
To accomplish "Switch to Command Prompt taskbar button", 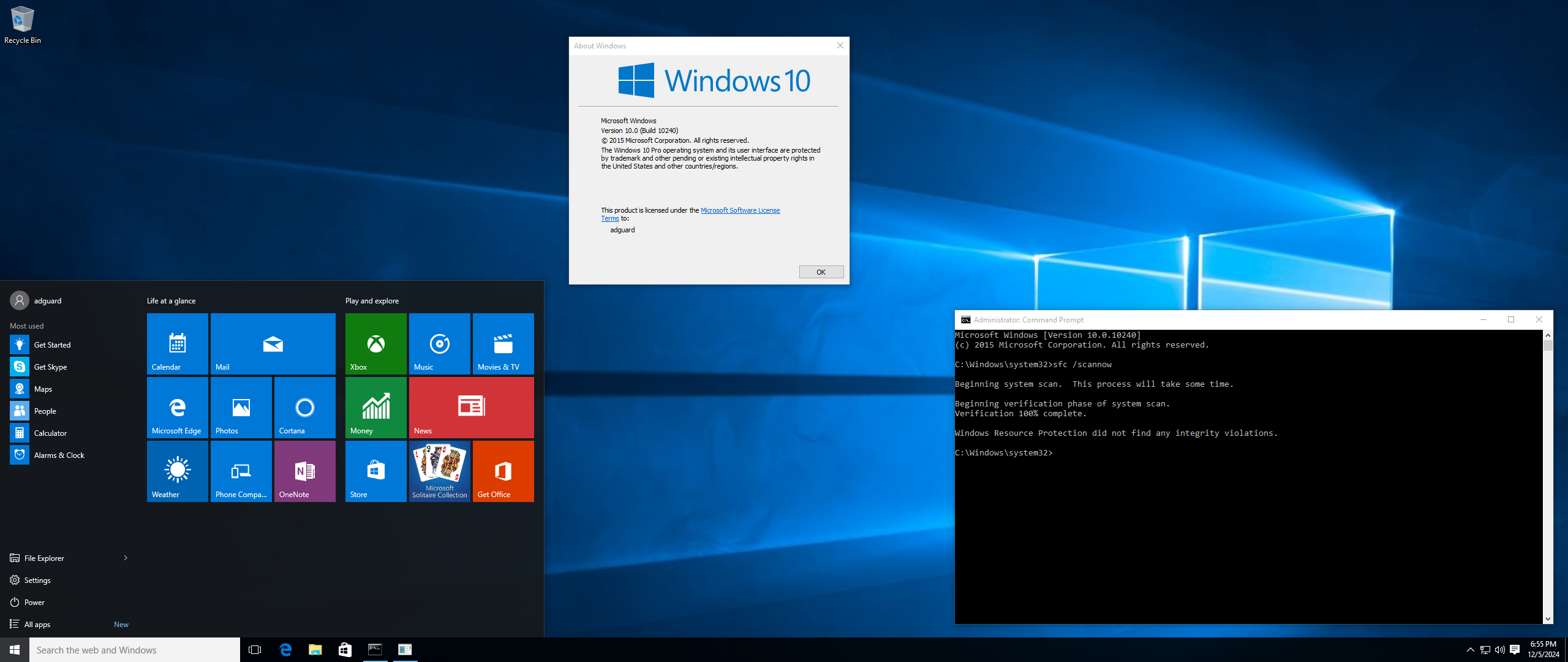I will pyautogui.click(x=375, y=650).
